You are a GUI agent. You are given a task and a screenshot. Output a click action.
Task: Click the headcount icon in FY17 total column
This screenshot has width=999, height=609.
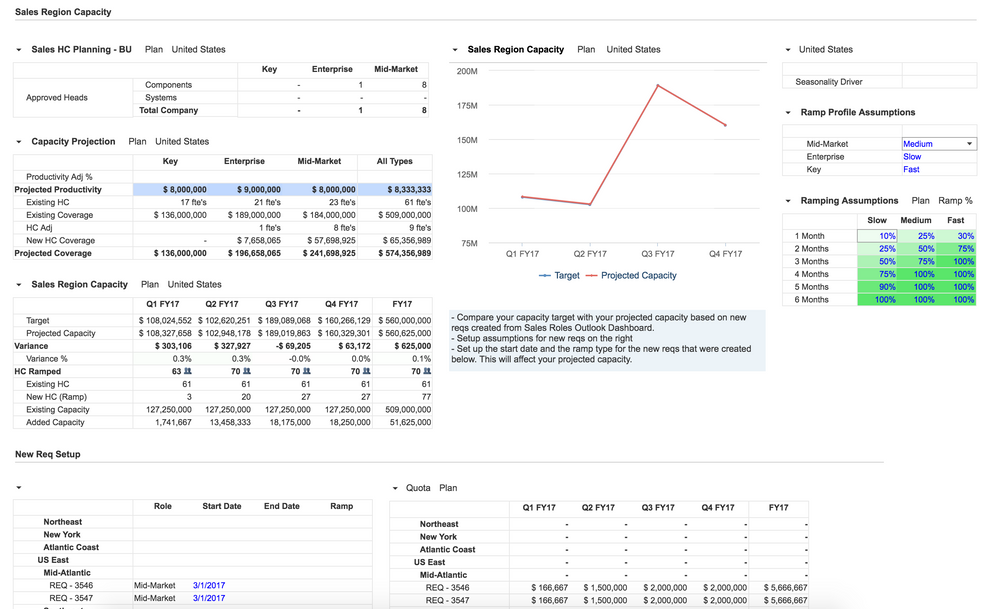(428, 370)
